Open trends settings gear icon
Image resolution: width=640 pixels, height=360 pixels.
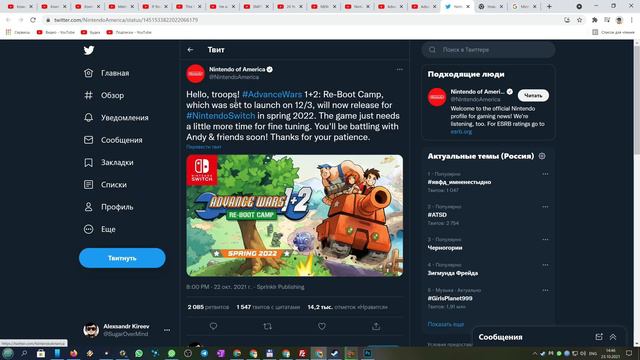point(542,156)
